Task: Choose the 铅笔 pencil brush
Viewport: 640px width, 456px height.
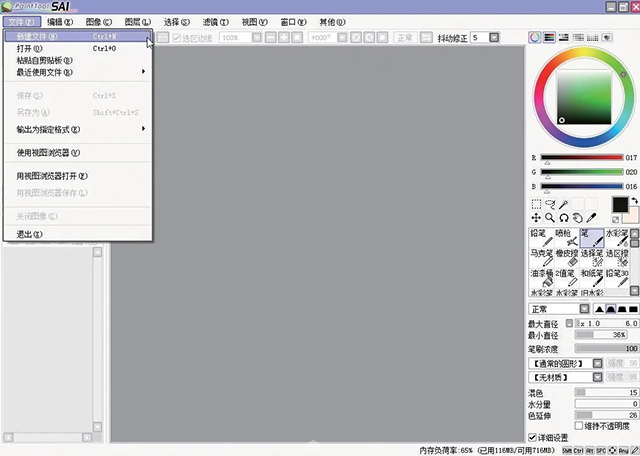Action: click(540, 238)
